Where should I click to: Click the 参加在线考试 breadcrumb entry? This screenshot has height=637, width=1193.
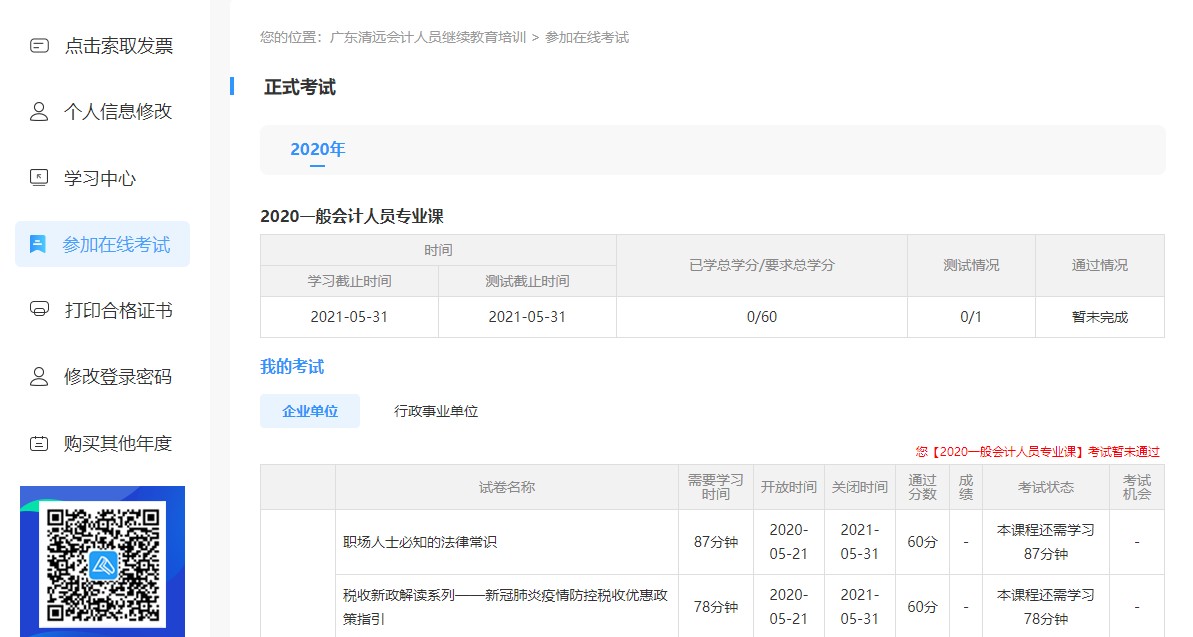click(x=590, y=37)
